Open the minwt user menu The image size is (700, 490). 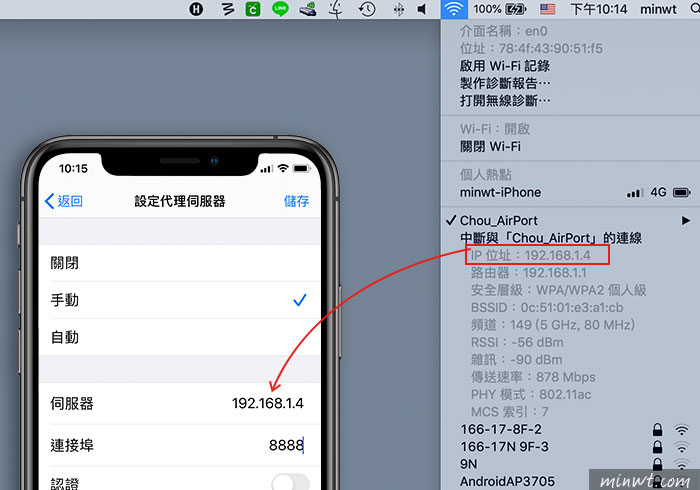coord(658,9)
